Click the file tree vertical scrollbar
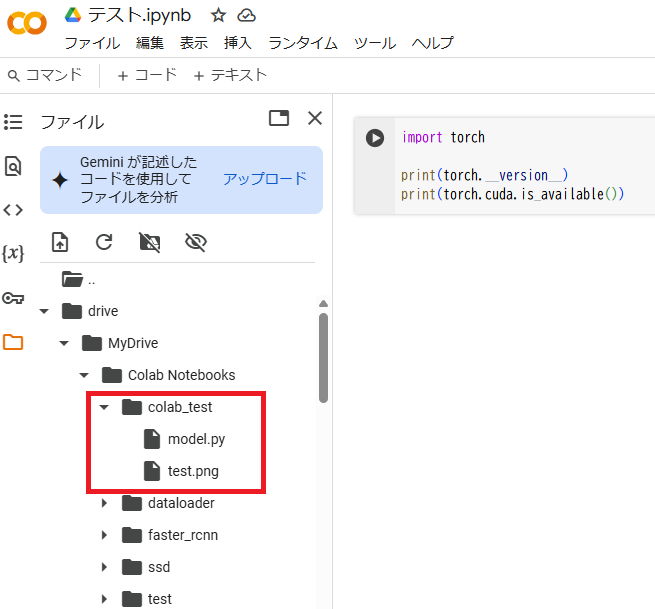Image resolution: width=655 pixels, height=609 pixels. click(323, 355)
